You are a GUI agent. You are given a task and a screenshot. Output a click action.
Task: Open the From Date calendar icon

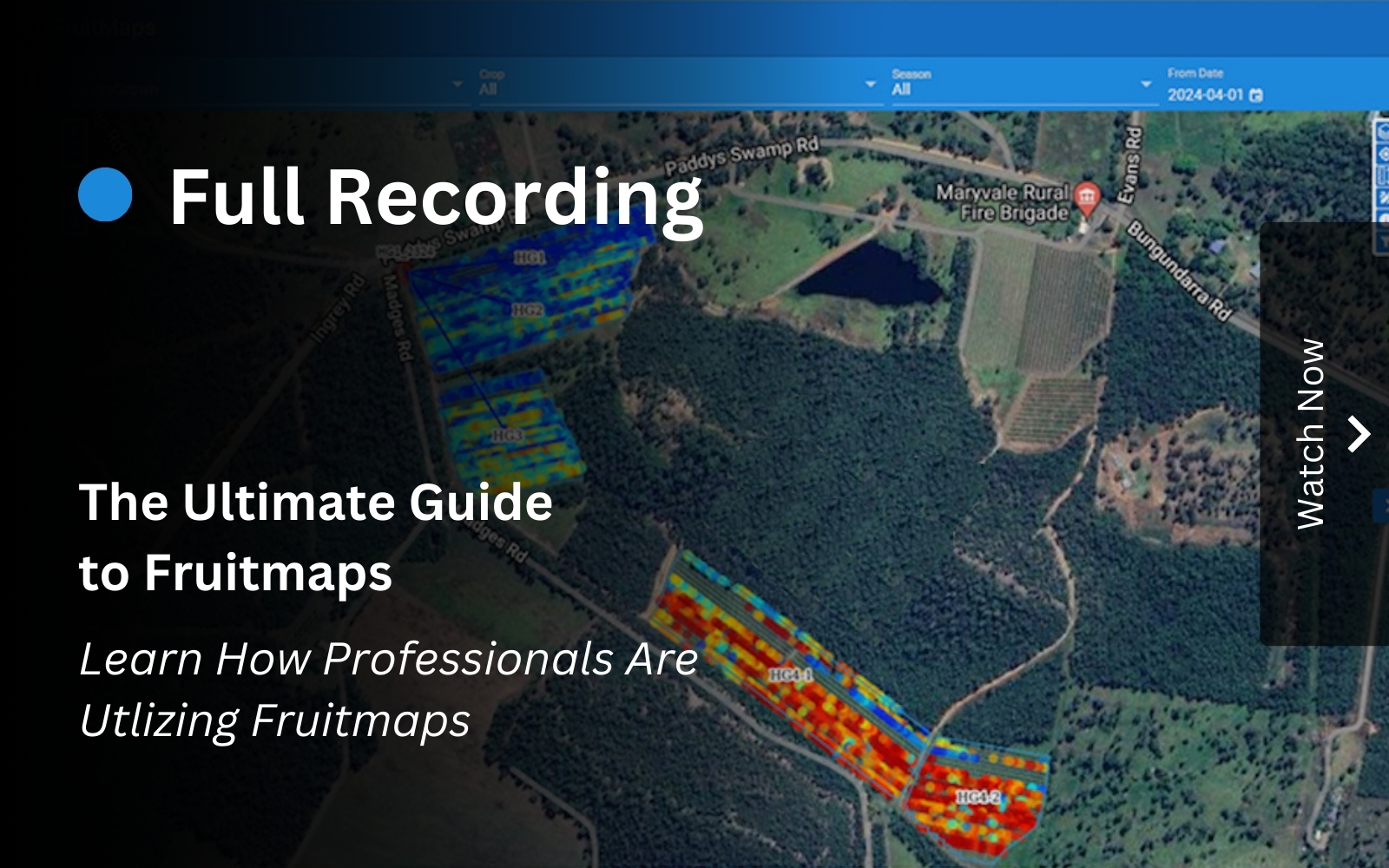[1256, 95]
